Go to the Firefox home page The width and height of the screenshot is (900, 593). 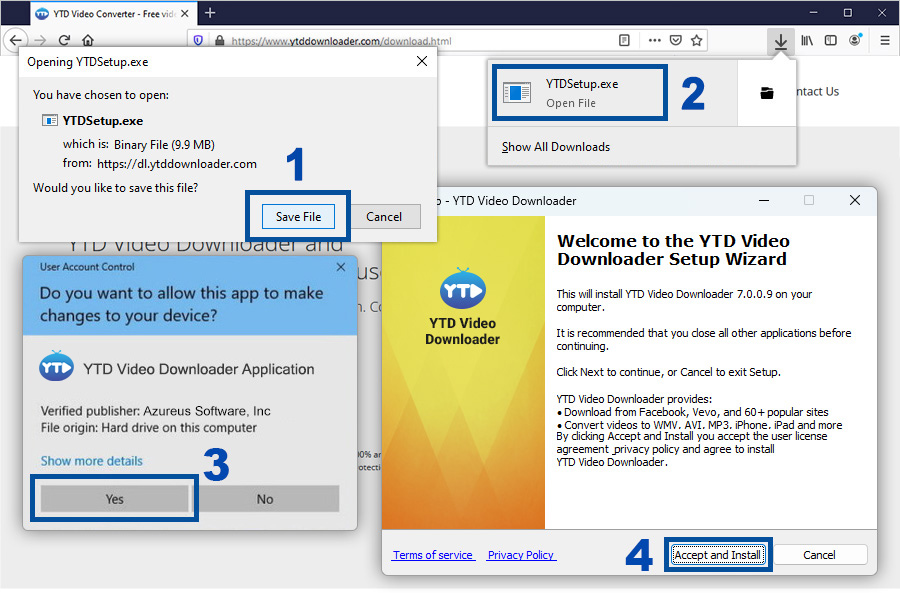tap(88, 40)
